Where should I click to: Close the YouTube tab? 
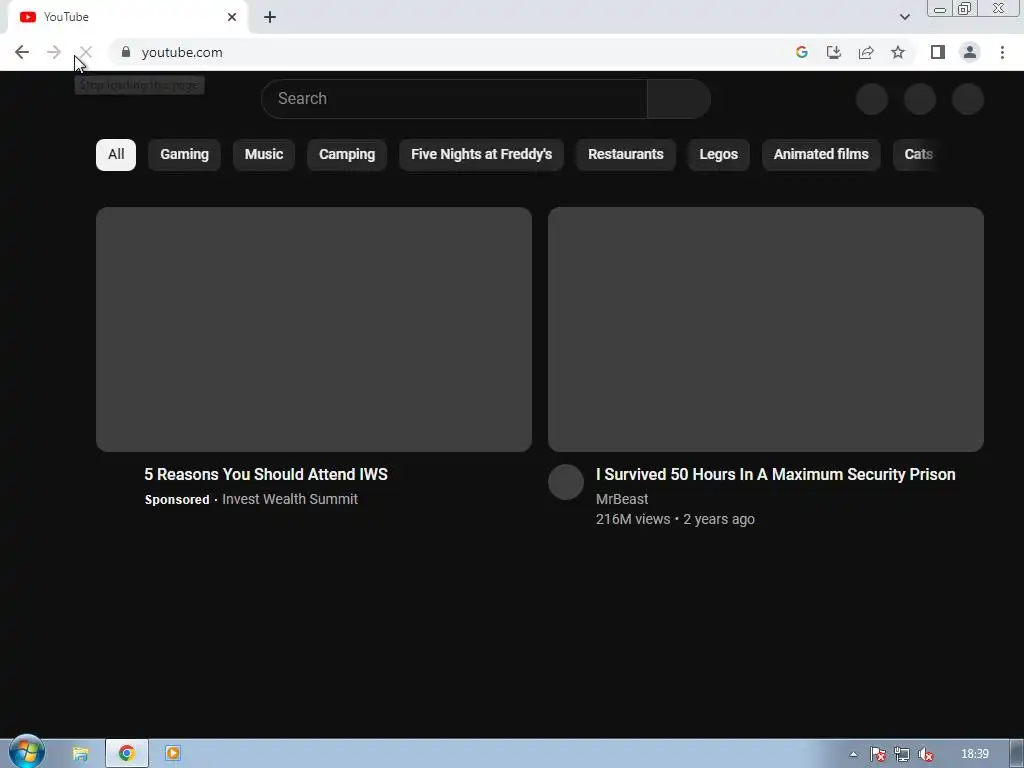(232, 17)
